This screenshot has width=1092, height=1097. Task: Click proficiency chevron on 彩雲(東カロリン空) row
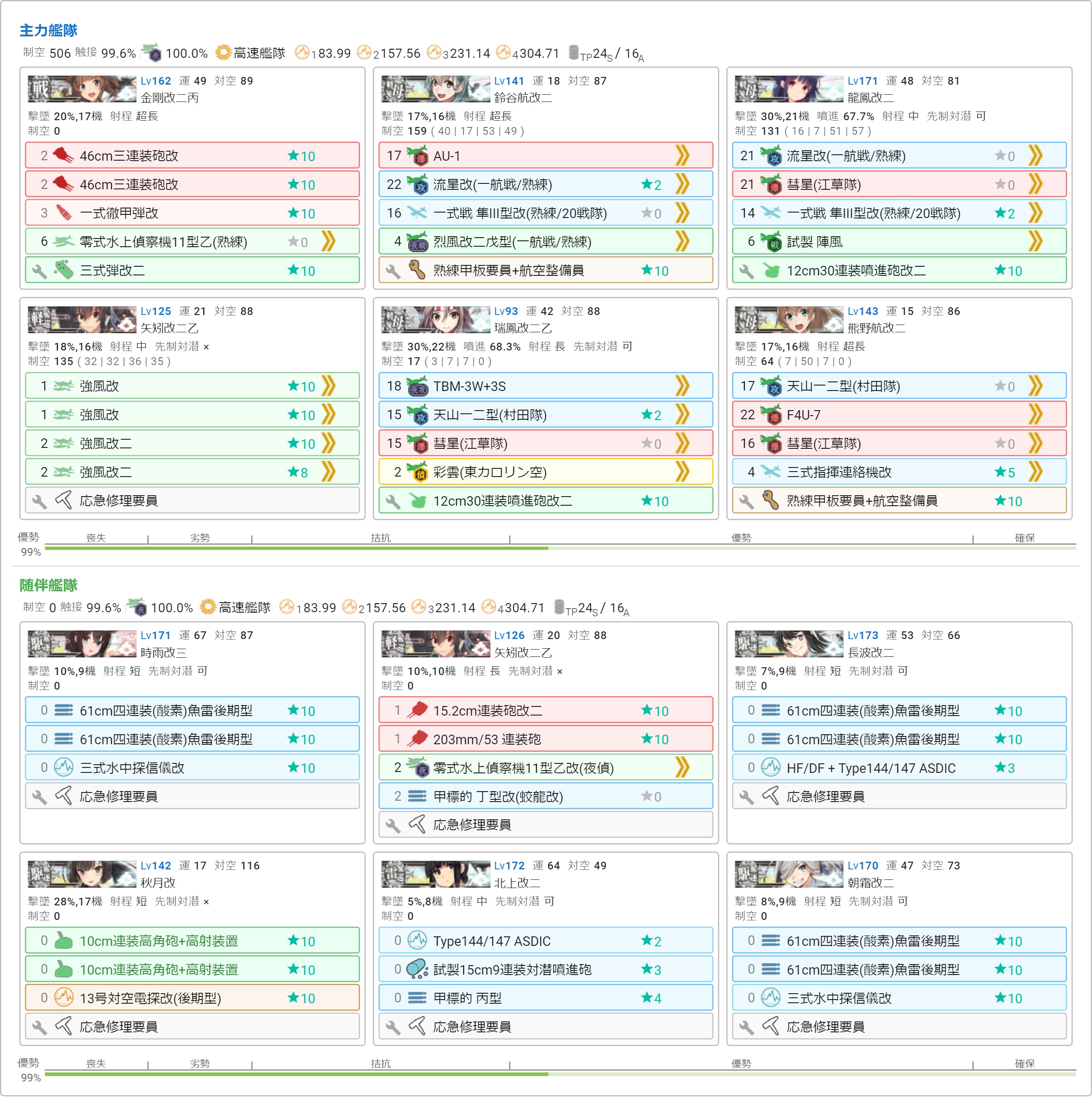click(x=682, y=472)
